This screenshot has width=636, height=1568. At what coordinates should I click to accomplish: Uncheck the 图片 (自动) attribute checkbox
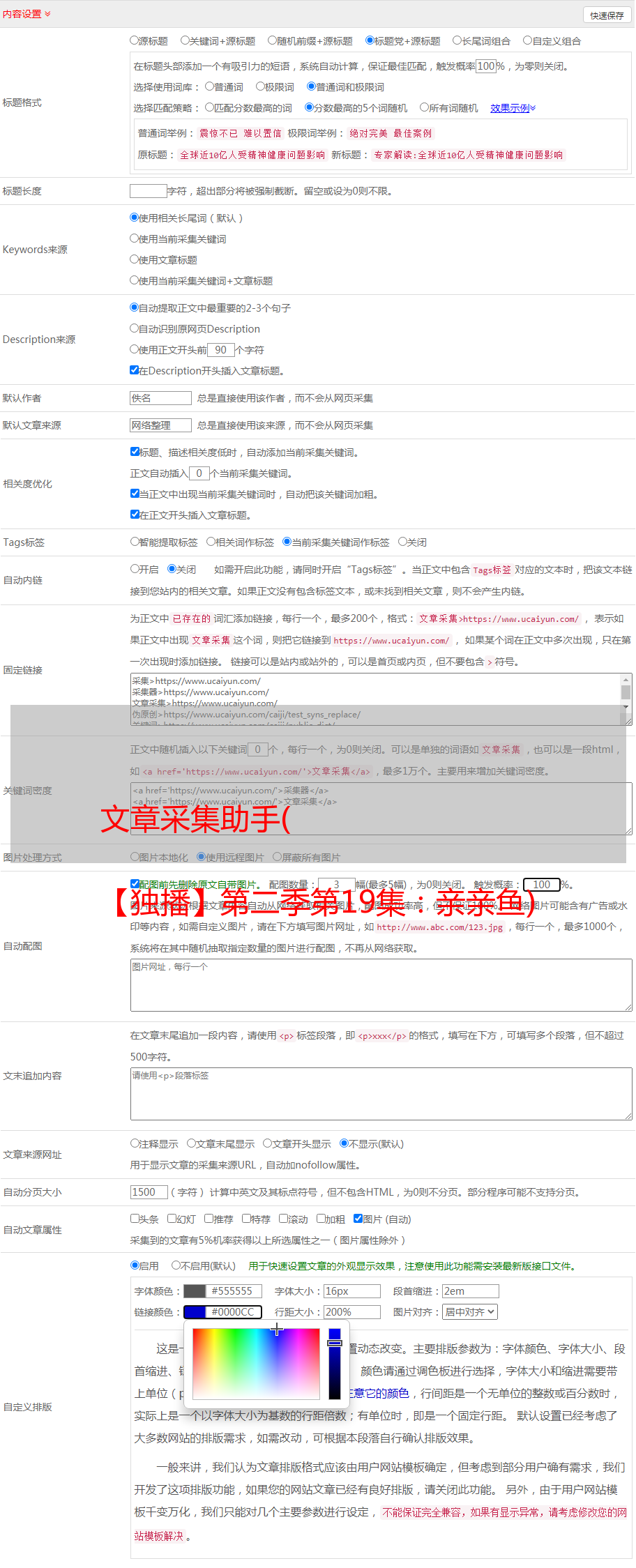(358, 1219)
